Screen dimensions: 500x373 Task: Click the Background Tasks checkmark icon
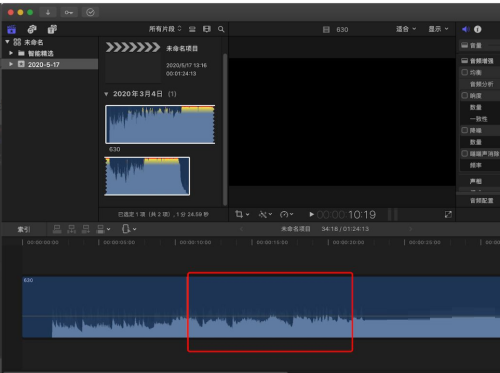coord(90,12)
